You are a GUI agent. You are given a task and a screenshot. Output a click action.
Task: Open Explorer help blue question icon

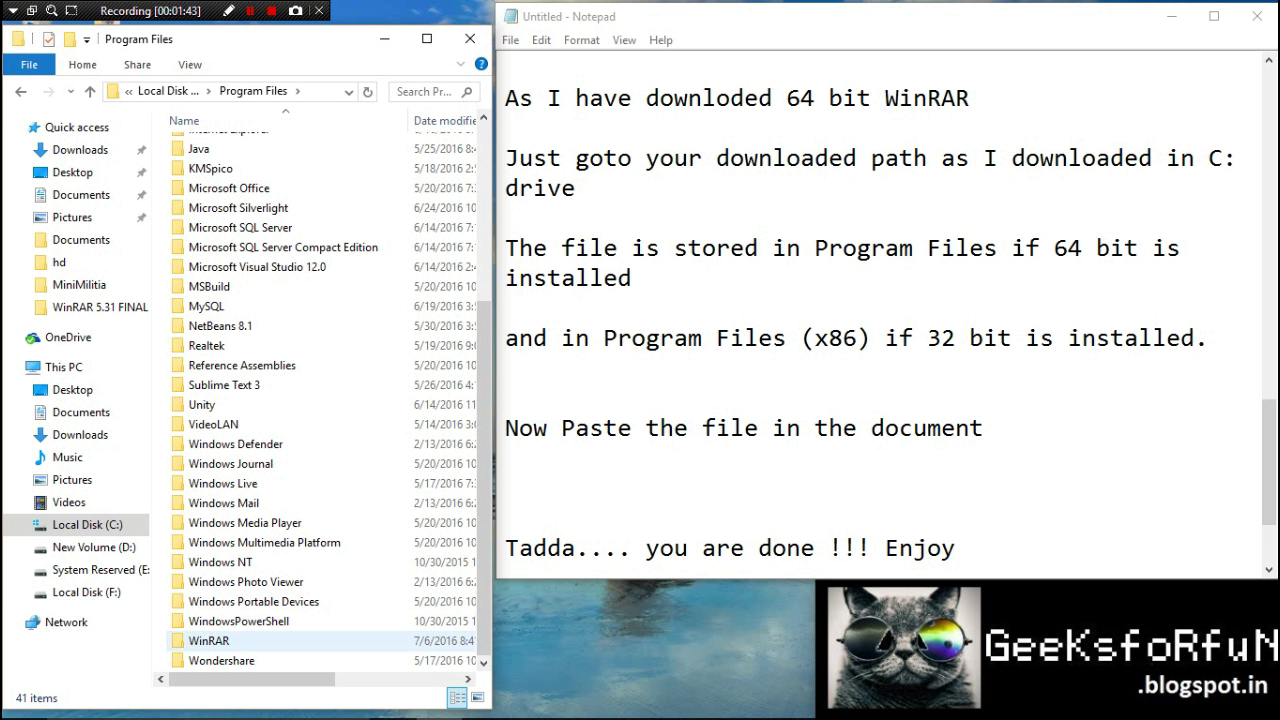coord(481,64)
